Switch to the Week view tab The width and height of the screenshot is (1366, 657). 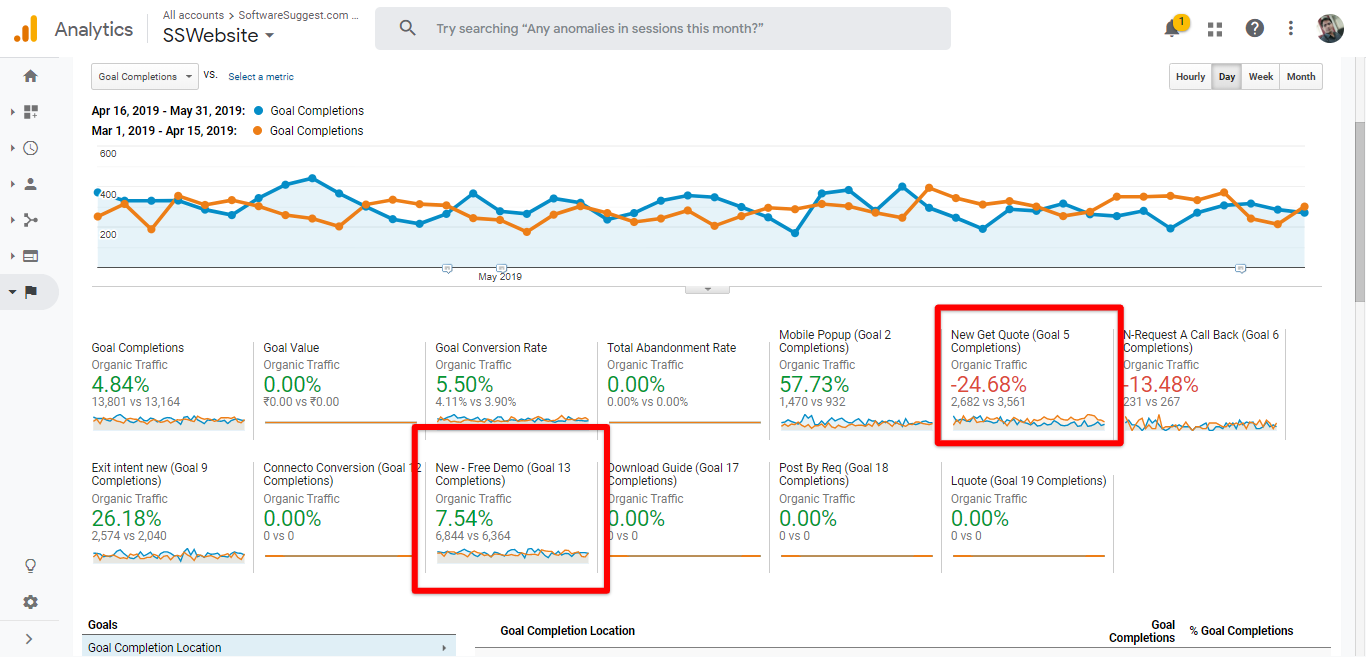pyautogui.click(x=1260, y=76)
